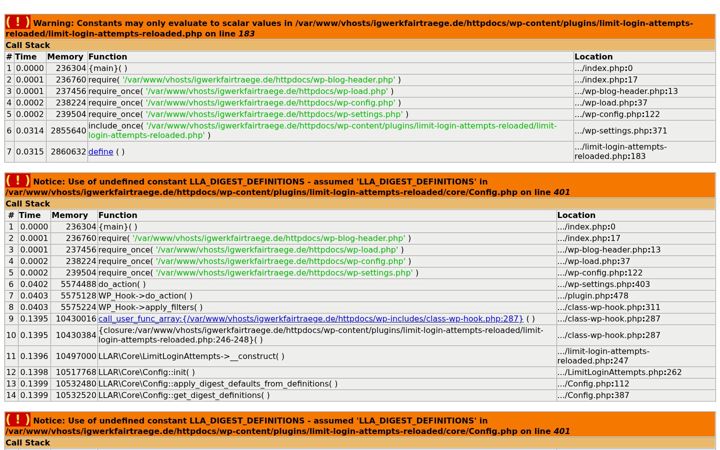Click time value 0.0402
Viewport: 720px width, 450px height.
point(34,284)
